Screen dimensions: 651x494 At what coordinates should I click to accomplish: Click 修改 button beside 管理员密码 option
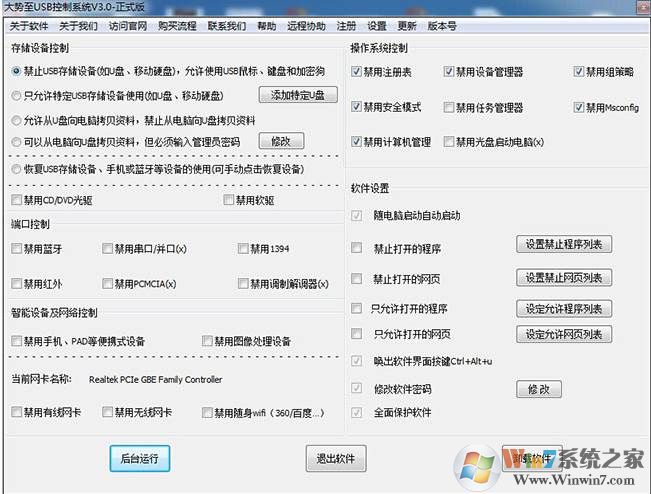coord(281,141)
